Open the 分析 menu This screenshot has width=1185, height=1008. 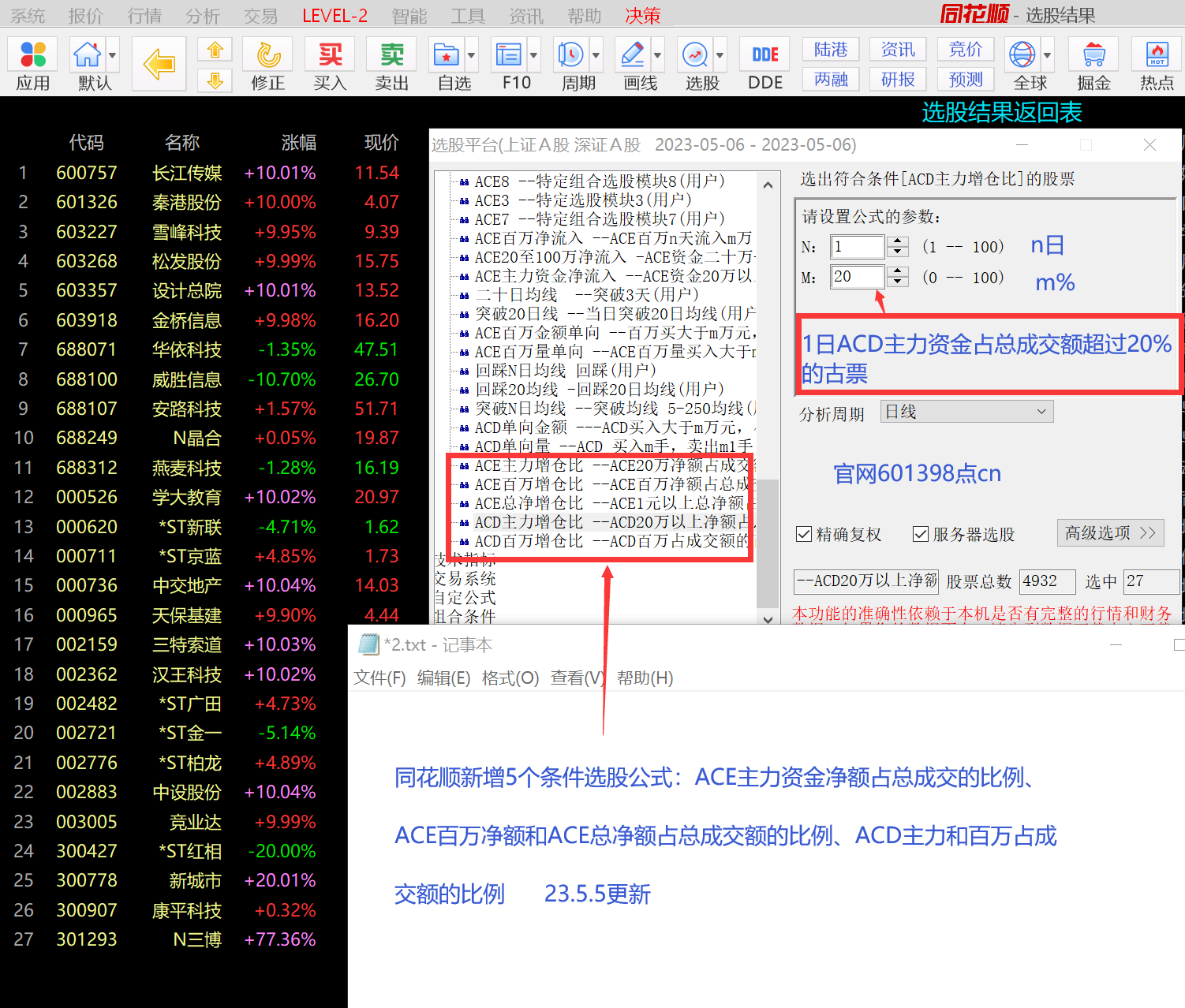(203, 16)
